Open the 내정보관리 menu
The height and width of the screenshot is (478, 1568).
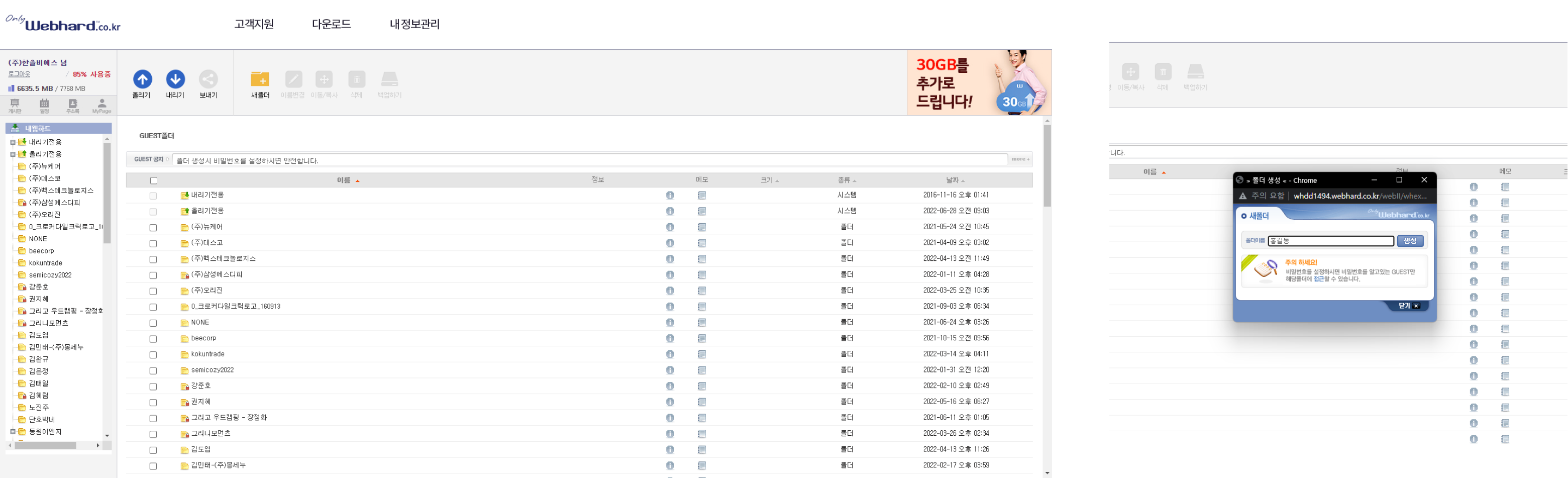[x=414, y=24]
